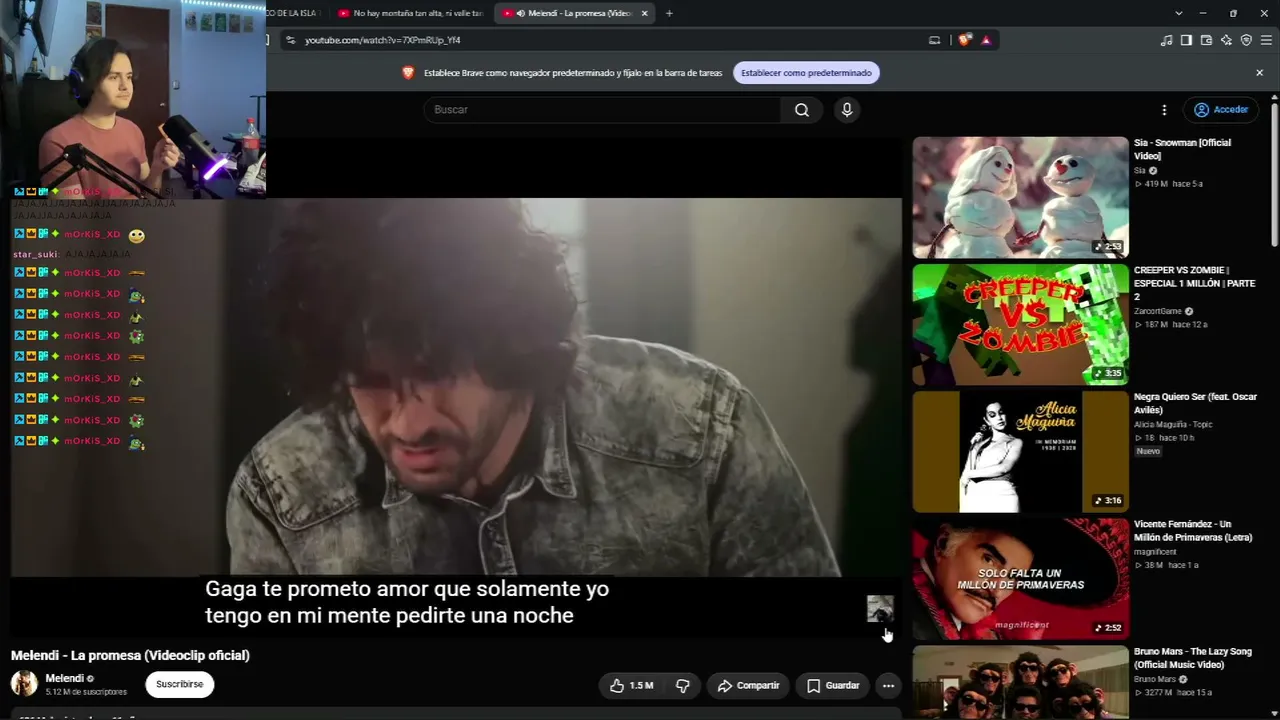Open Brave Rewards triangle icon
The height and width of the screenshot is (720, 1280).
(986, 40)
